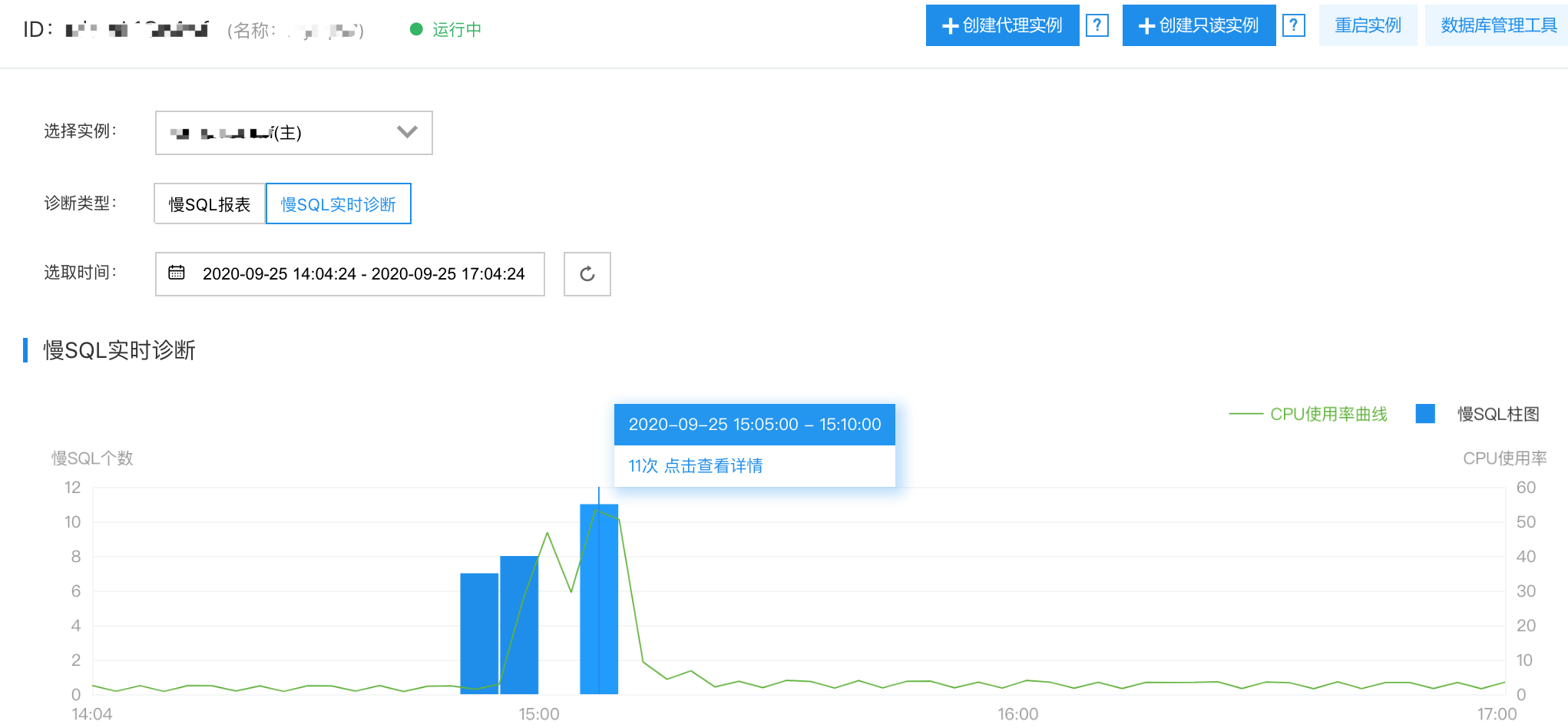
Task: Click the calendar icon in time field
Action: [x=177, y=273]
